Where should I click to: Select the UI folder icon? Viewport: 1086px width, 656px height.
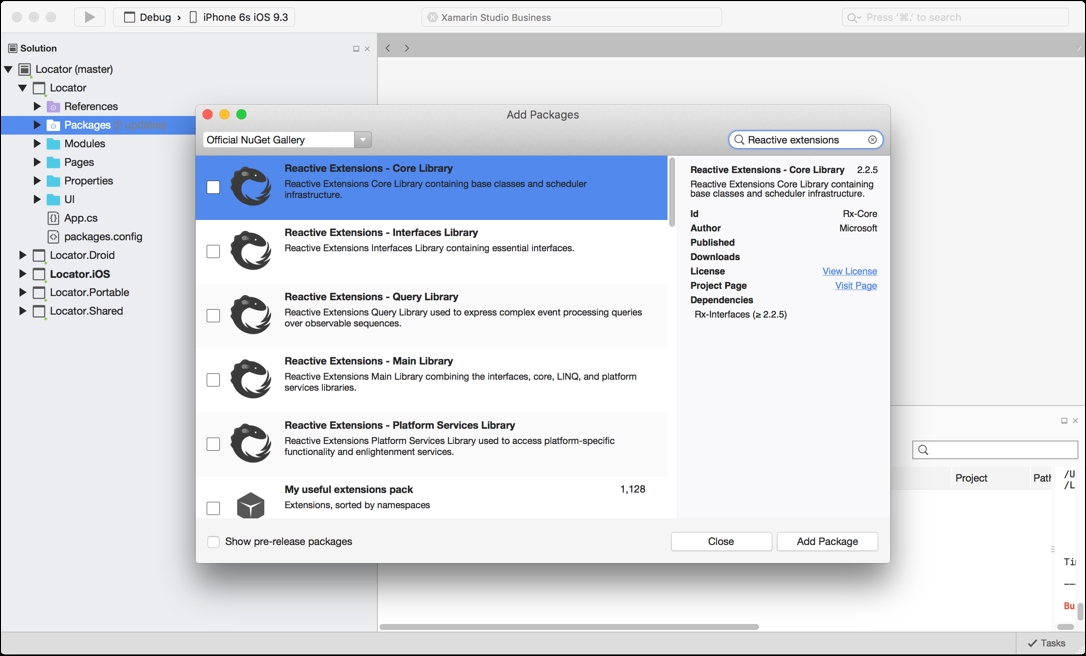(53, 200)
